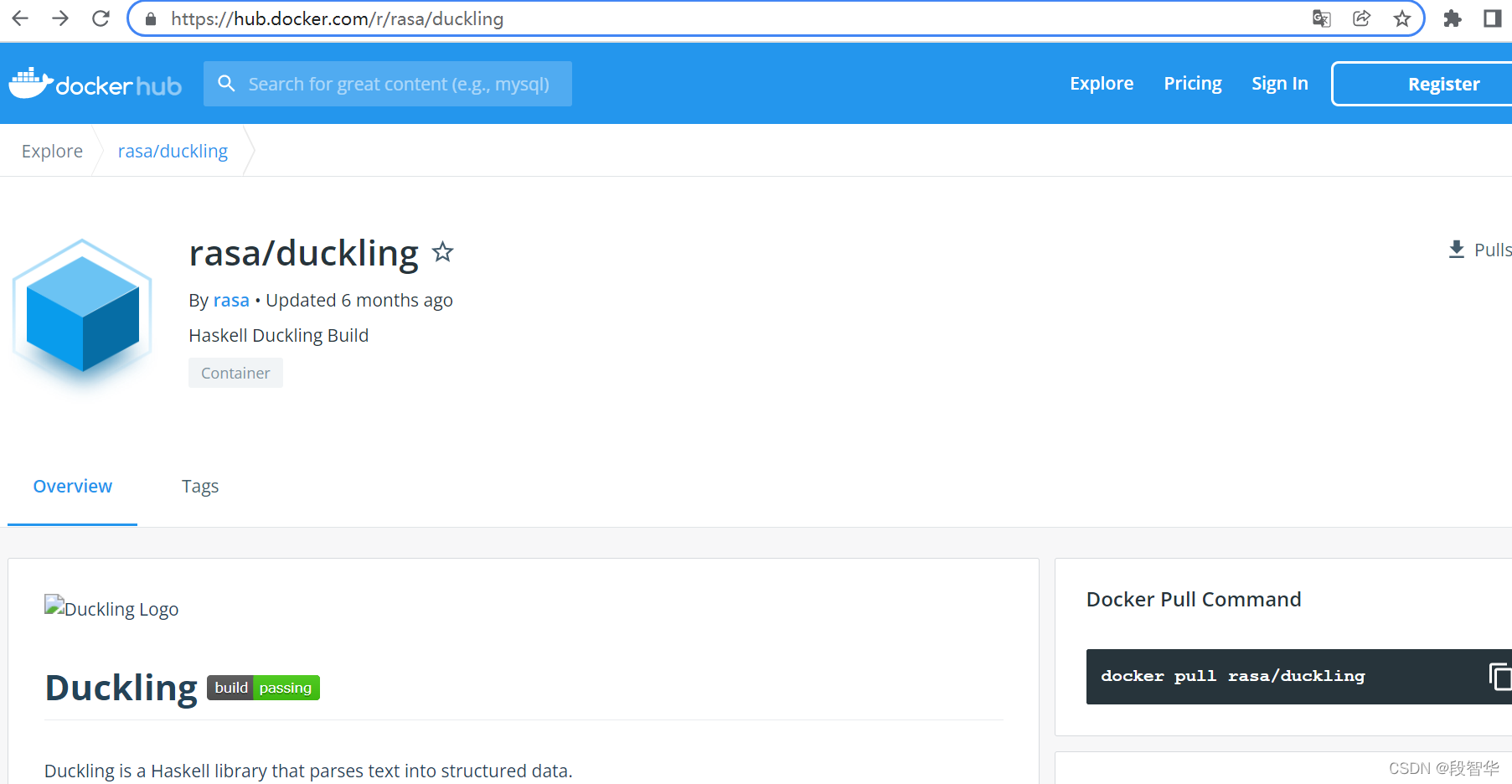
Task: Go forward using the browser forward arrow
Action: 60,18
